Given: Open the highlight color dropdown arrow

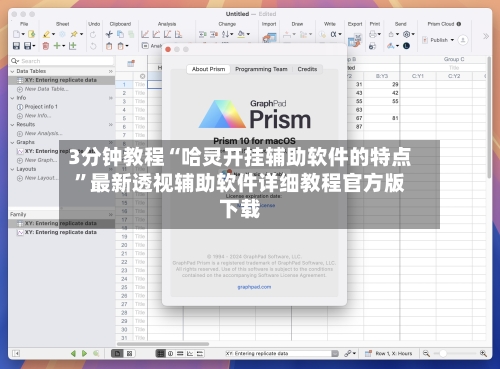Looking at the screenshot, I should point(53,34).
